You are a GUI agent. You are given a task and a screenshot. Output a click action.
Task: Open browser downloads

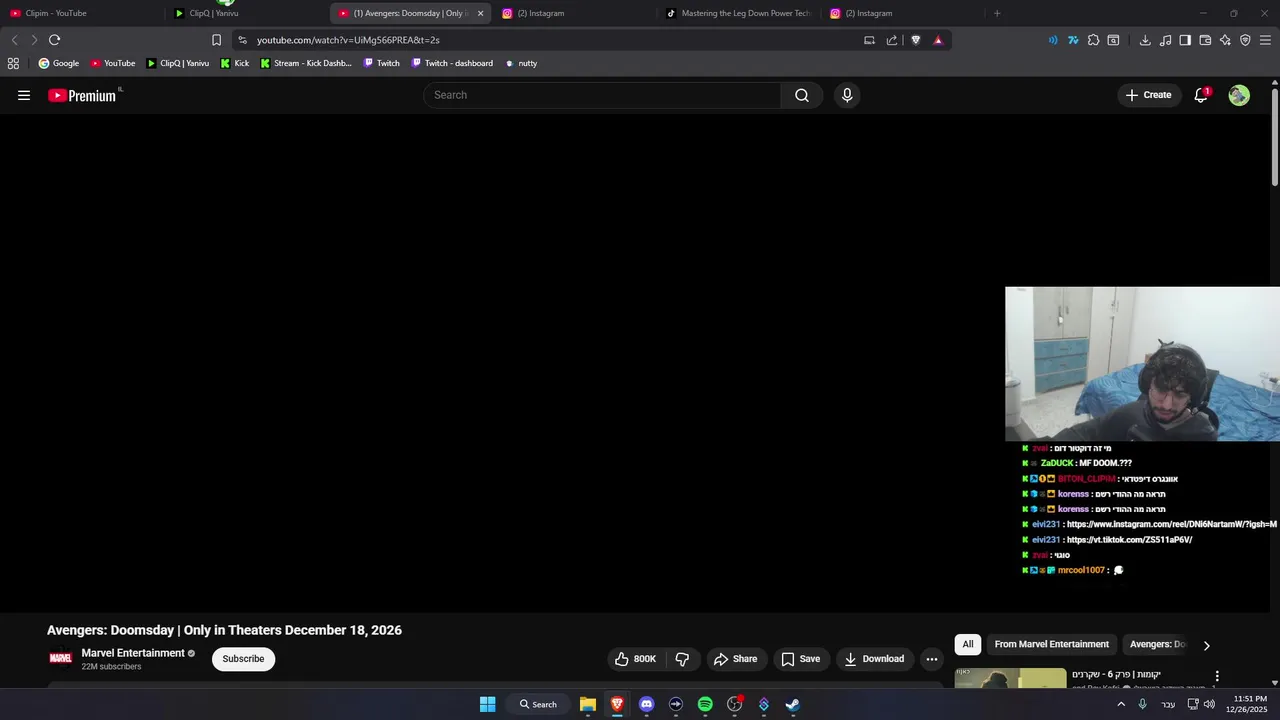1145,40
